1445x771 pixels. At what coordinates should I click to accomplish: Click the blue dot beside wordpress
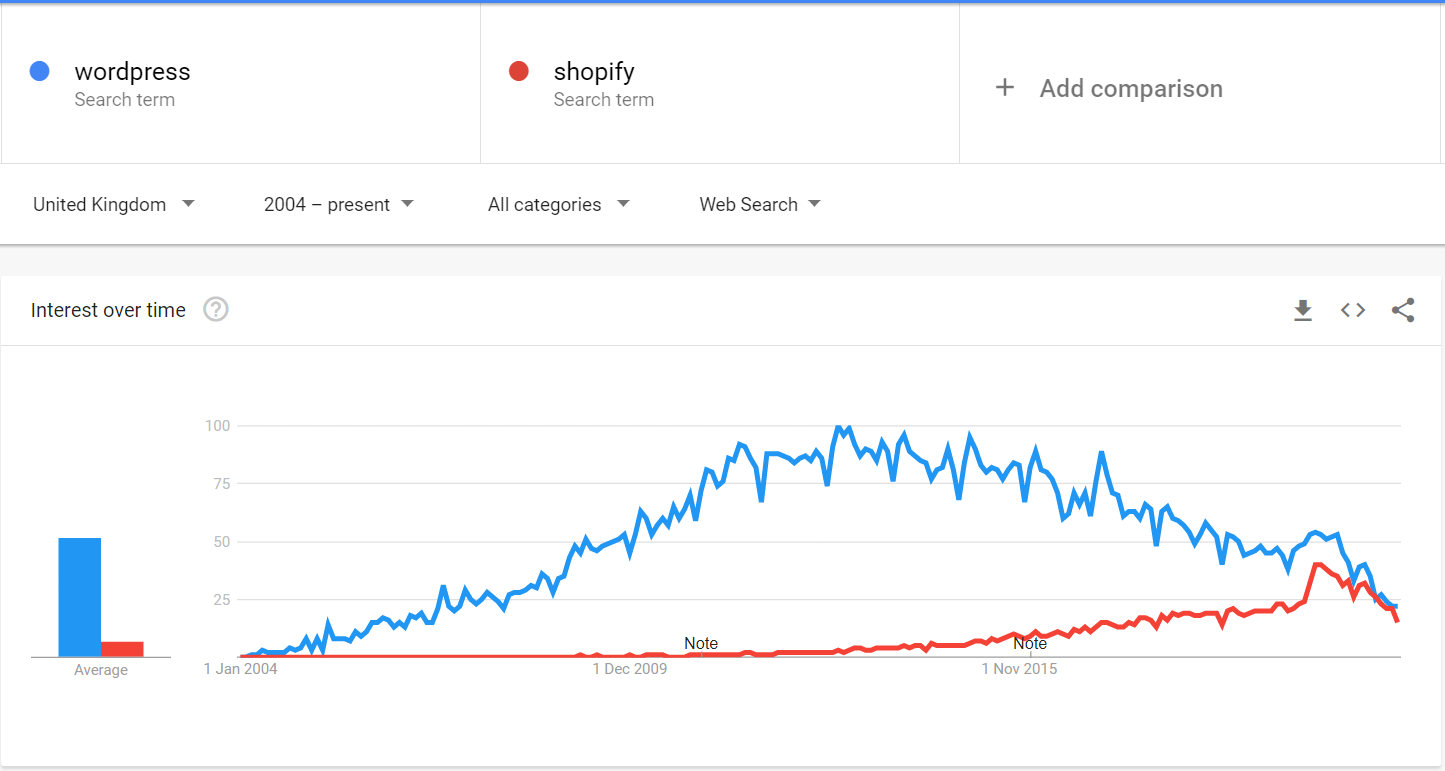pyautogui.click(x=40, y=71)
